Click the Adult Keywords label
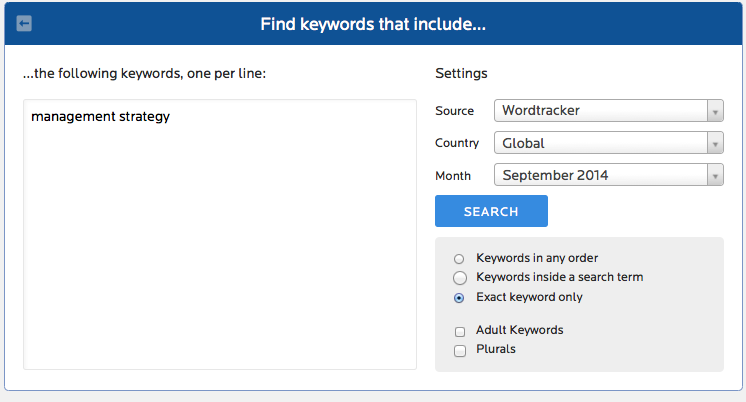The height and width of the screenshot is (402, 746). (x=520, y=330)
